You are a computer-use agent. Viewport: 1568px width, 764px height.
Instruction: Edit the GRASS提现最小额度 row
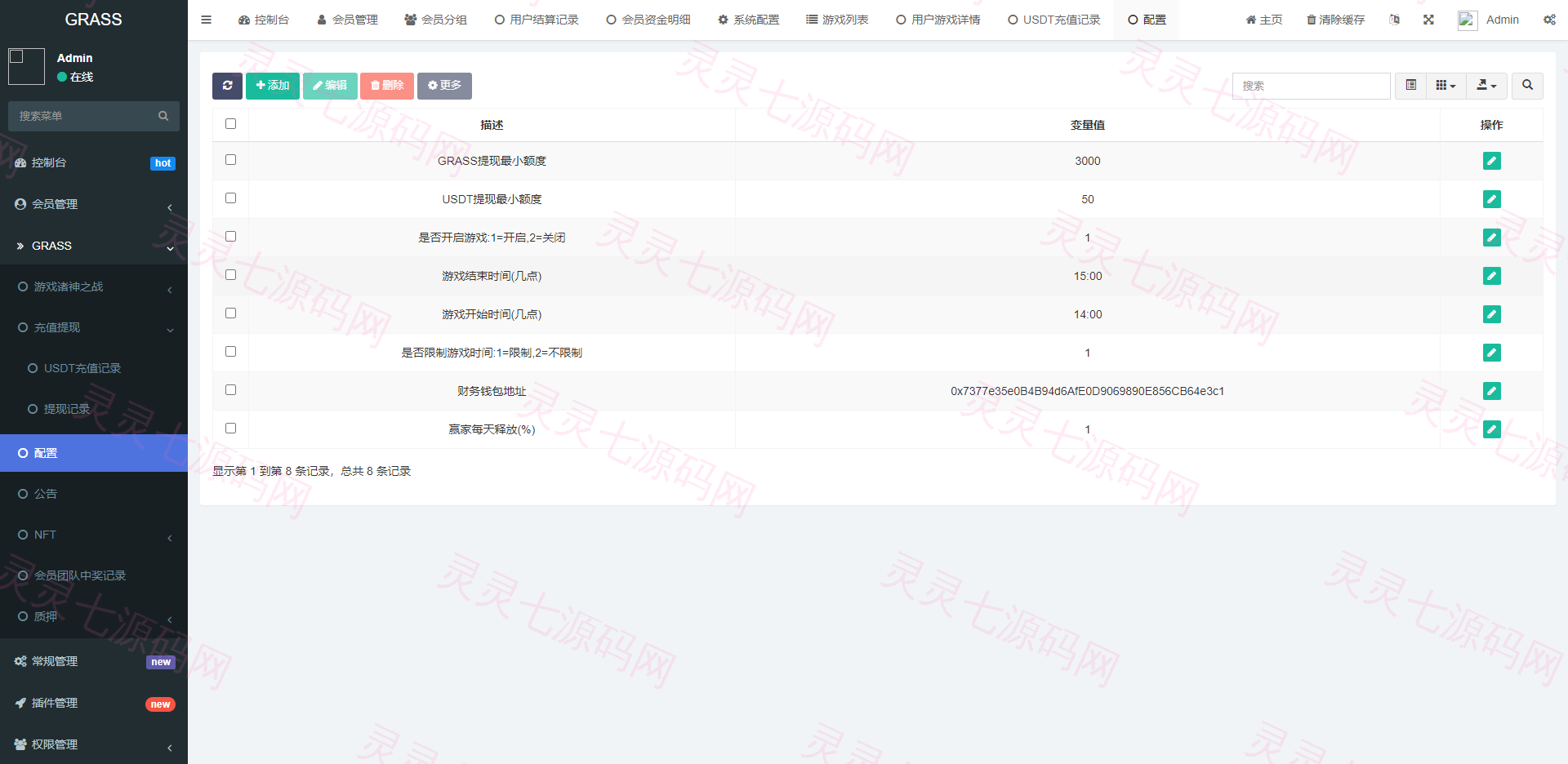pyautogui.click(x=1491, y=161)
